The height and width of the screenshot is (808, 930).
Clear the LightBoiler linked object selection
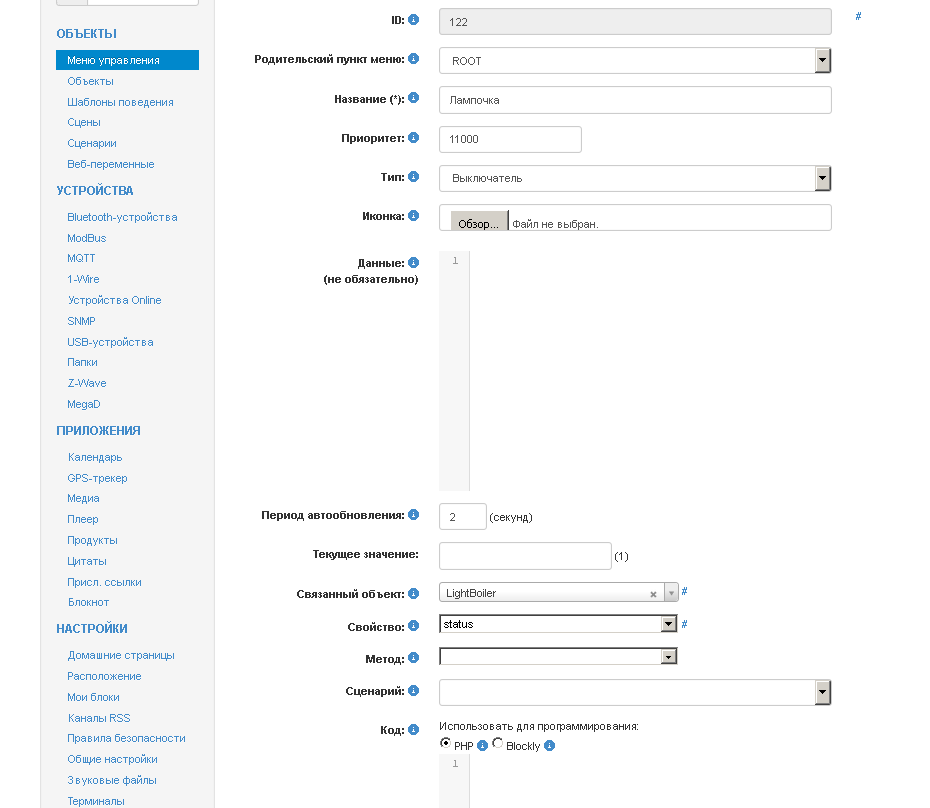tap(653, 594)
